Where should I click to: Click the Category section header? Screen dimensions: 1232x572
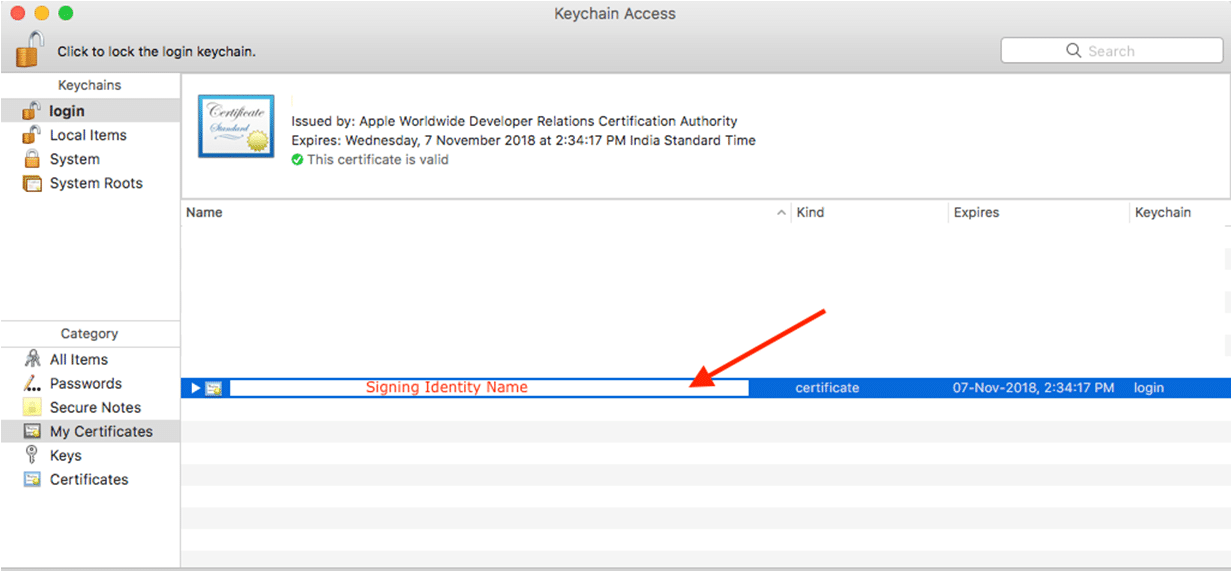click(89, 334)
